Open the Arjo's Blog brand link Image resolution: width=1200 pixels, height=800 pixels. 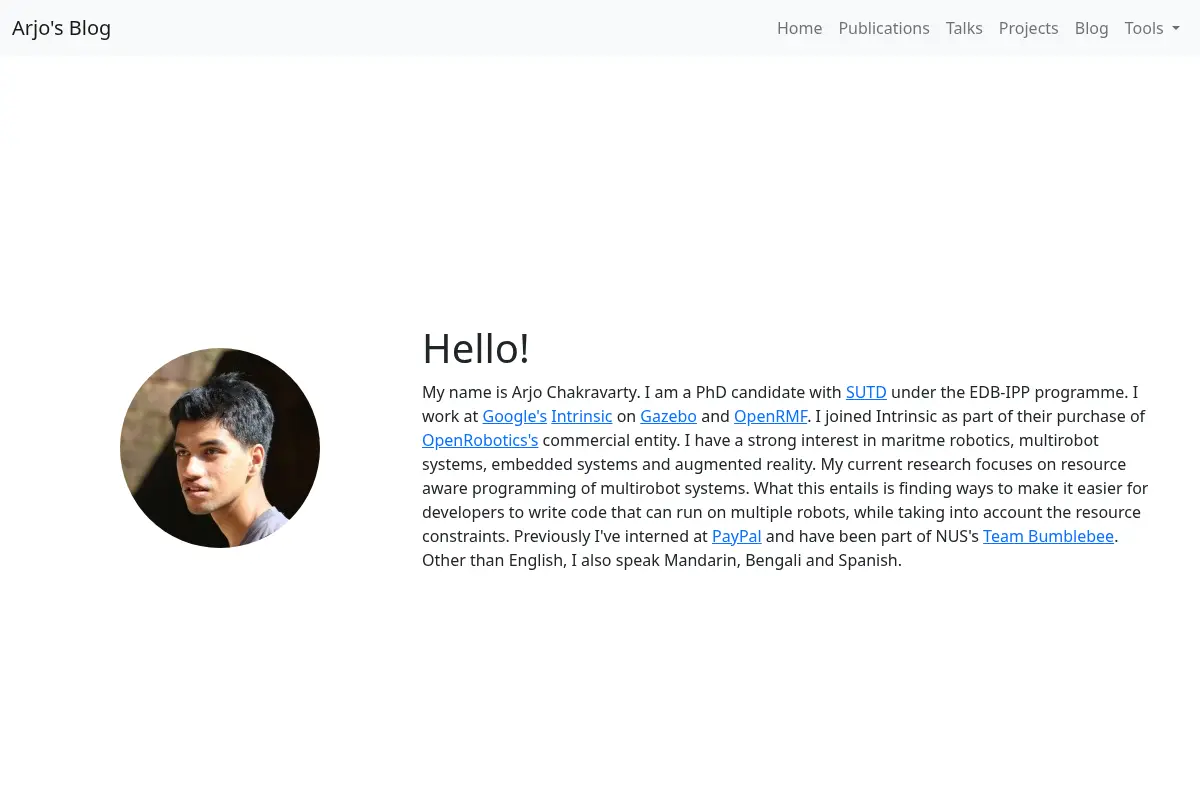(61, 28)
